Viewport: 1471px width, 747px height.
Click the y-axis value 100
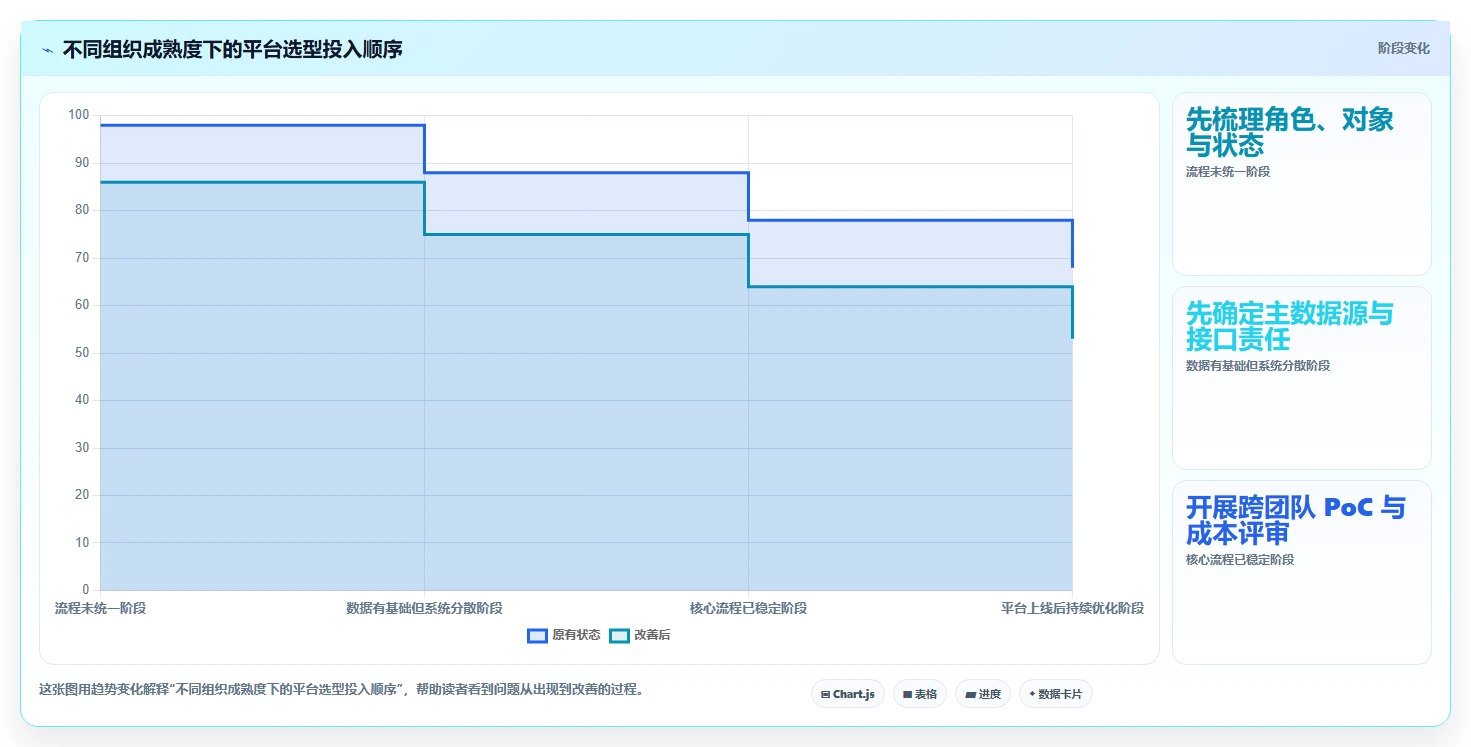(79, 115)
